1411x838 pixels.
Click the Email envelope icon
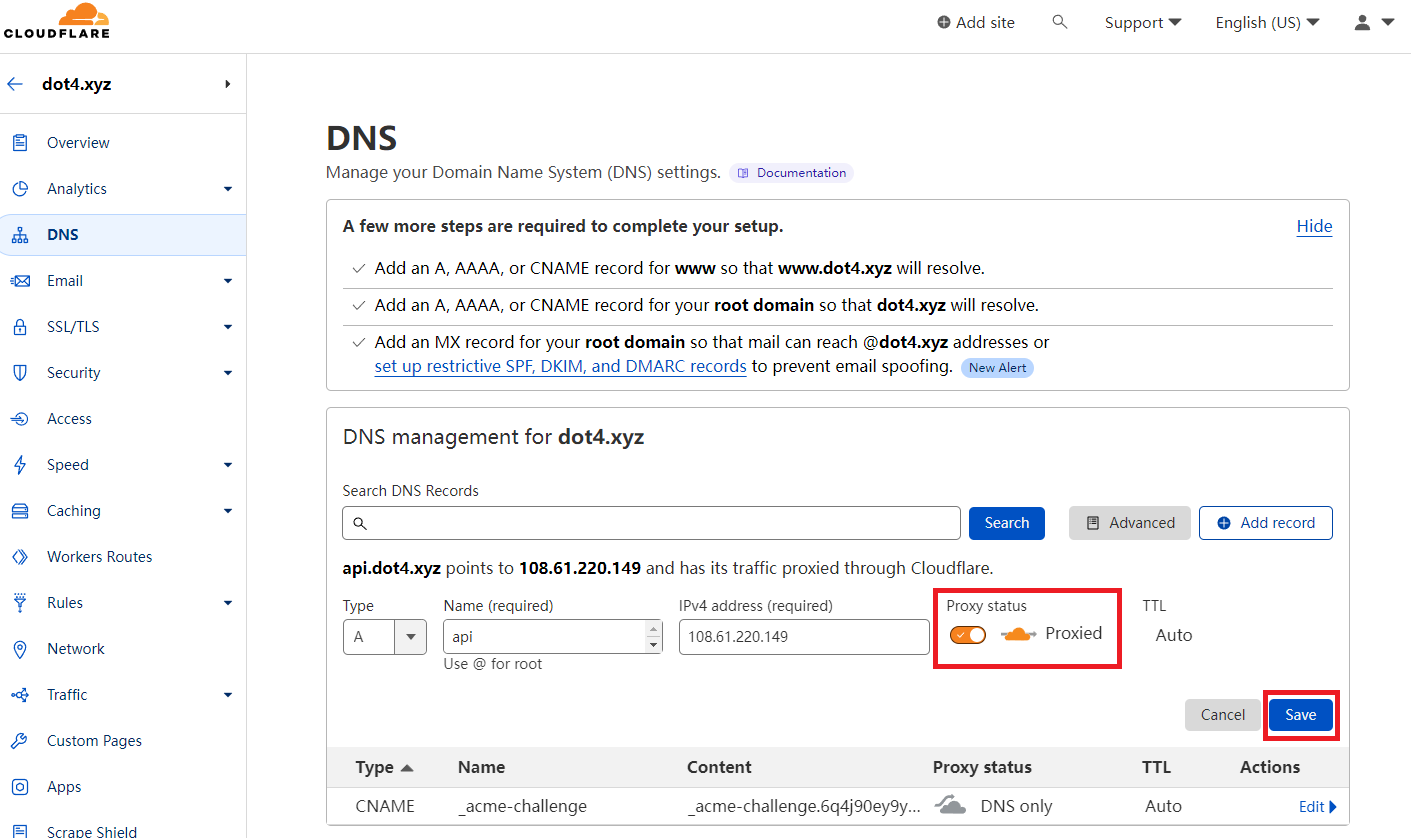19,281
